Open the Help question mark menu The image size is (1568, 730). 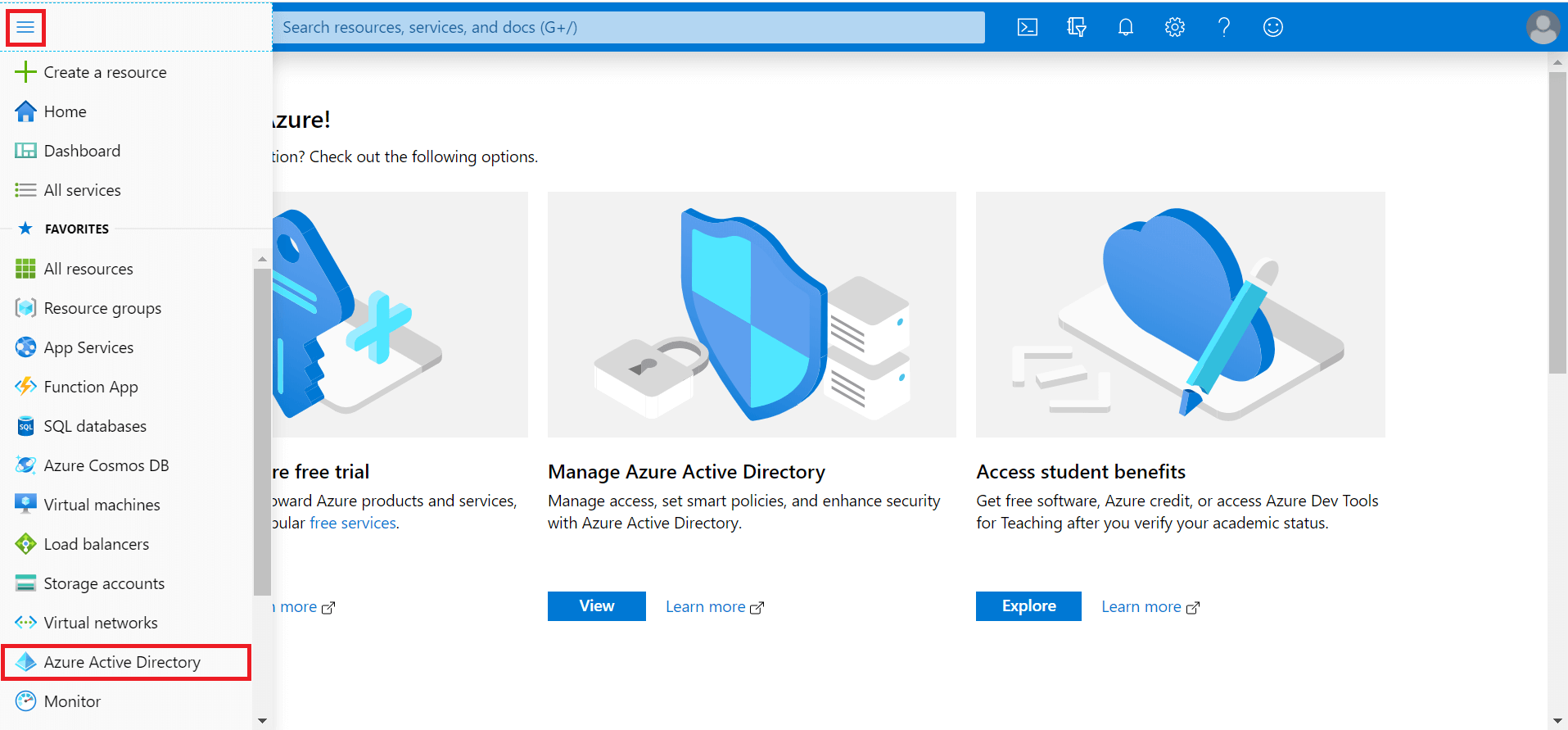pos(1224,27)
